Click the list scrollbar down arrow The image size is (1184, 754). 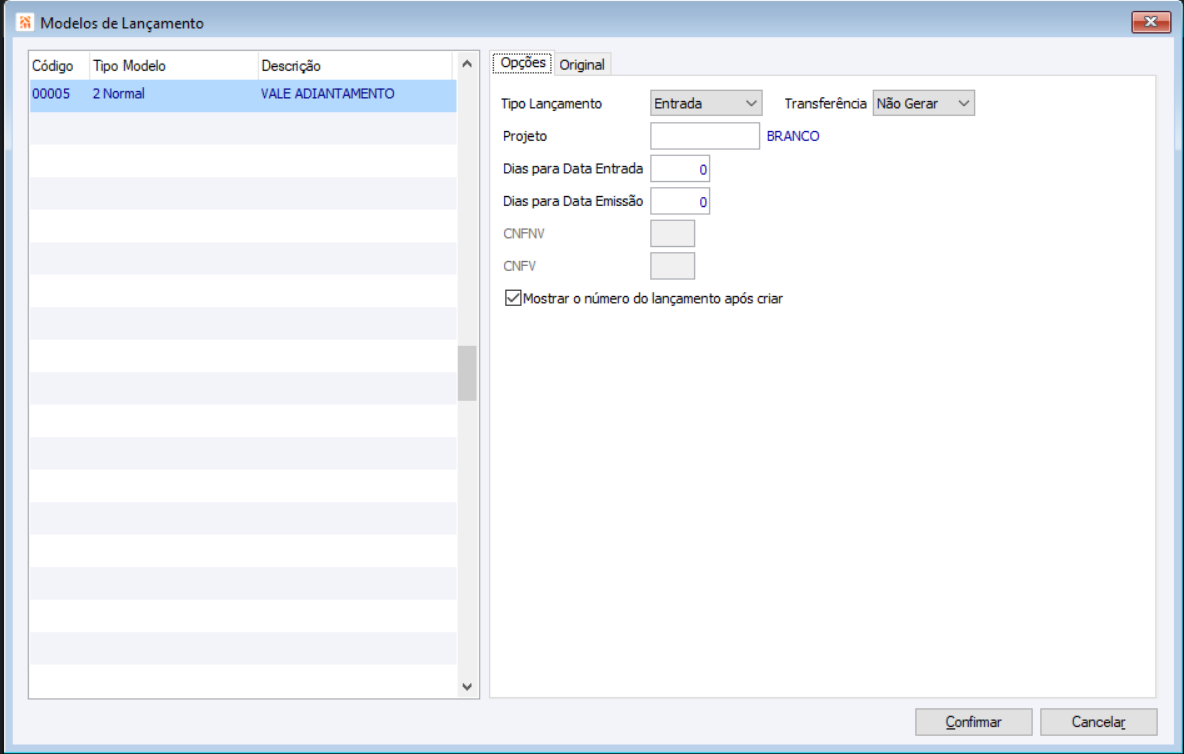coord(467,687)
